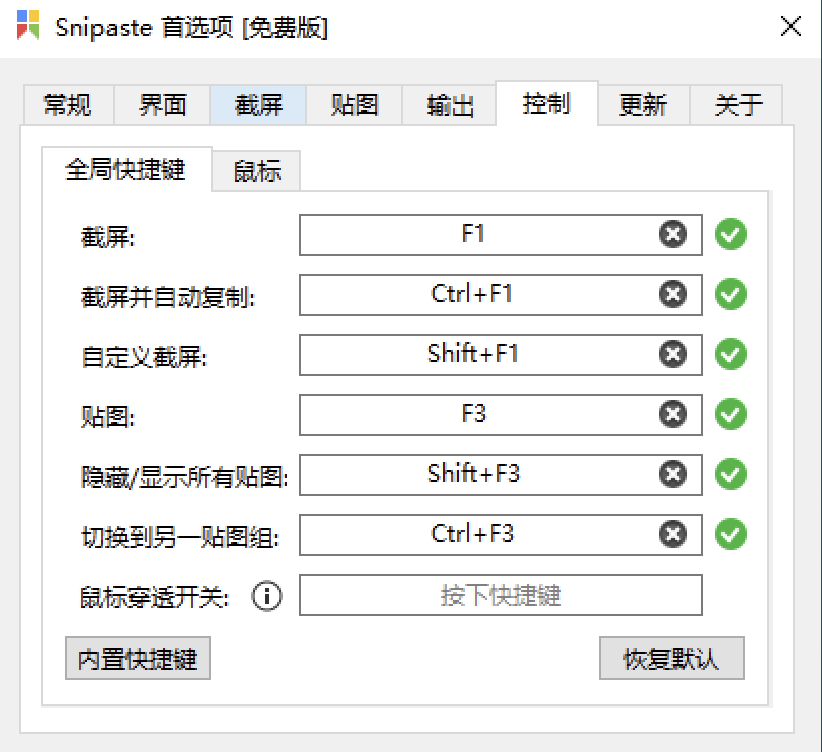Click the empty 鼠标穿透开关 hotkey field
Viewport: 822px width, 752px height.
[x=501, y=595]
